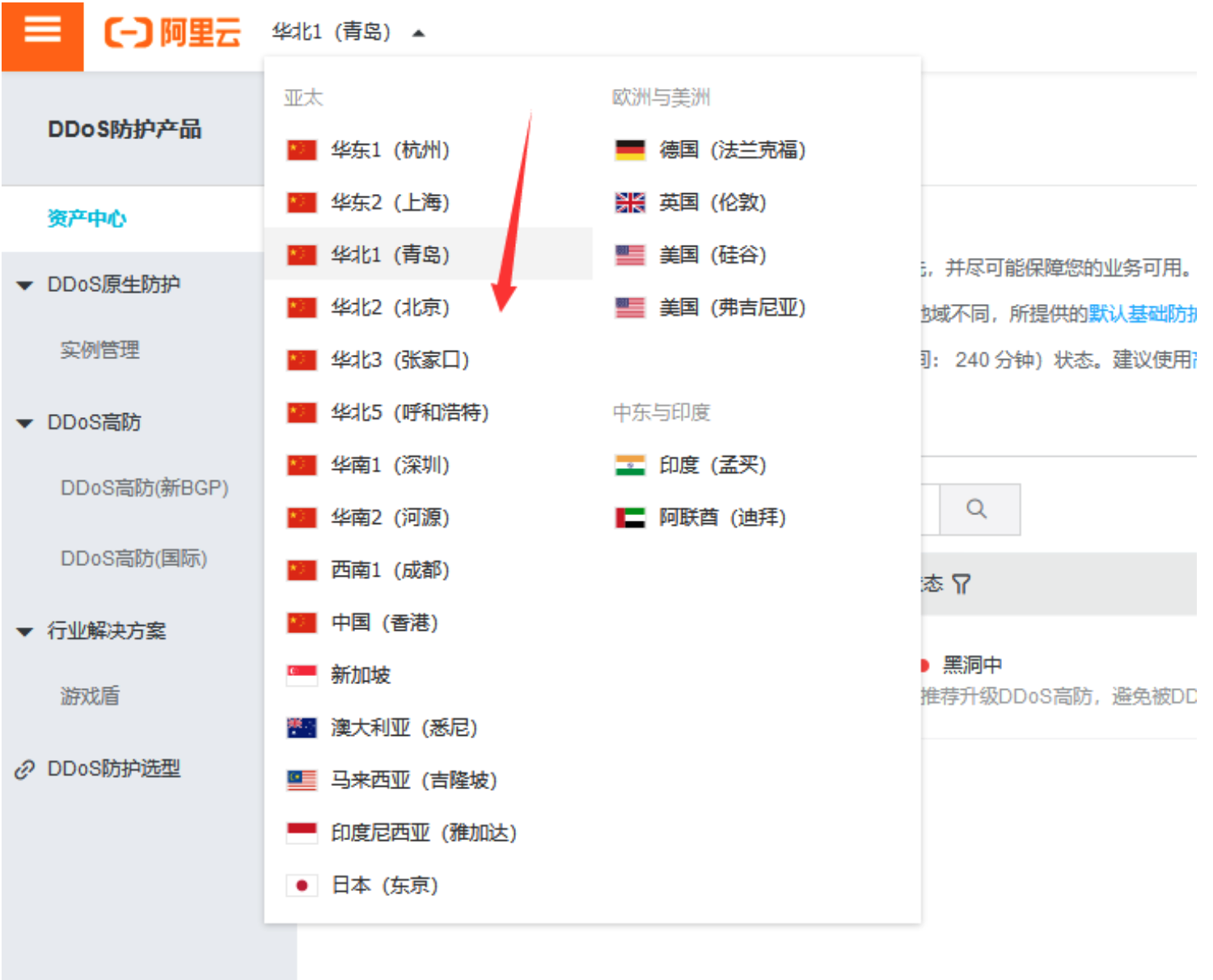Pick 英国（伦敦）region

[x=756, y=202]
